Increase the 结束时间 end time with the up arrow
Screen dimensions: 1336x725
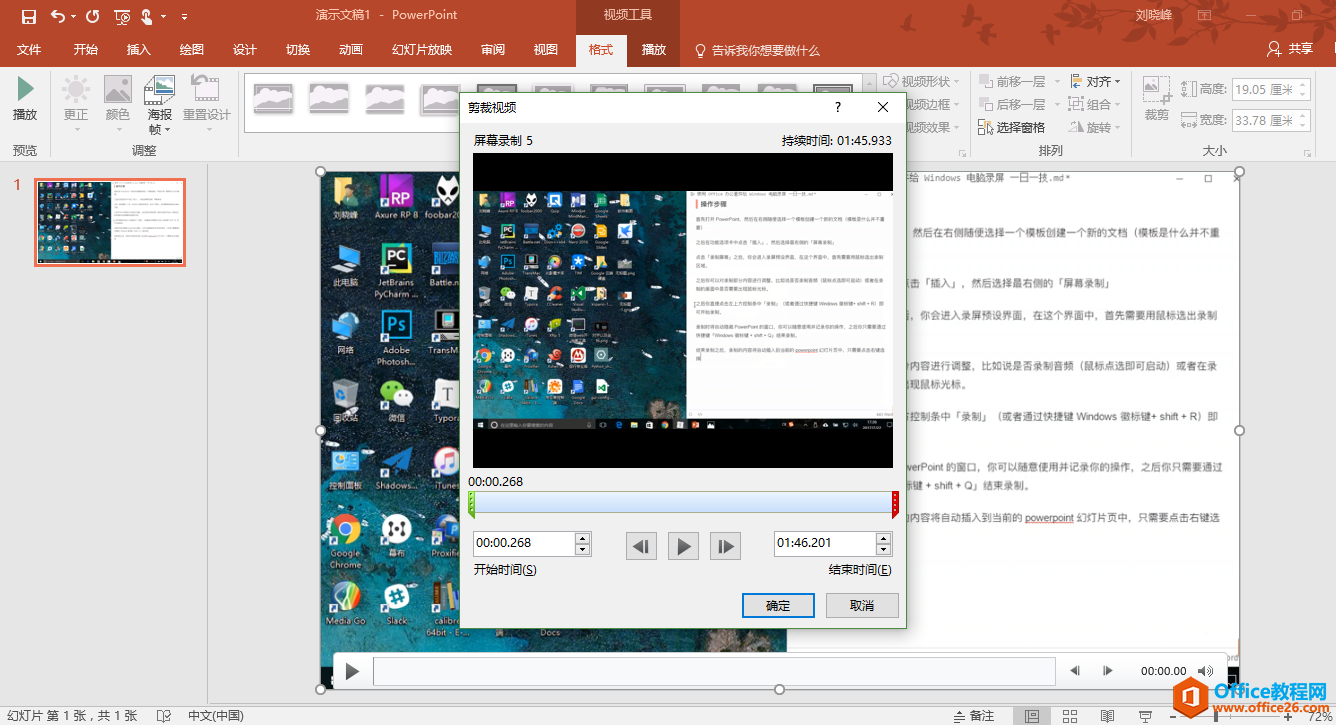pos(883,538)
